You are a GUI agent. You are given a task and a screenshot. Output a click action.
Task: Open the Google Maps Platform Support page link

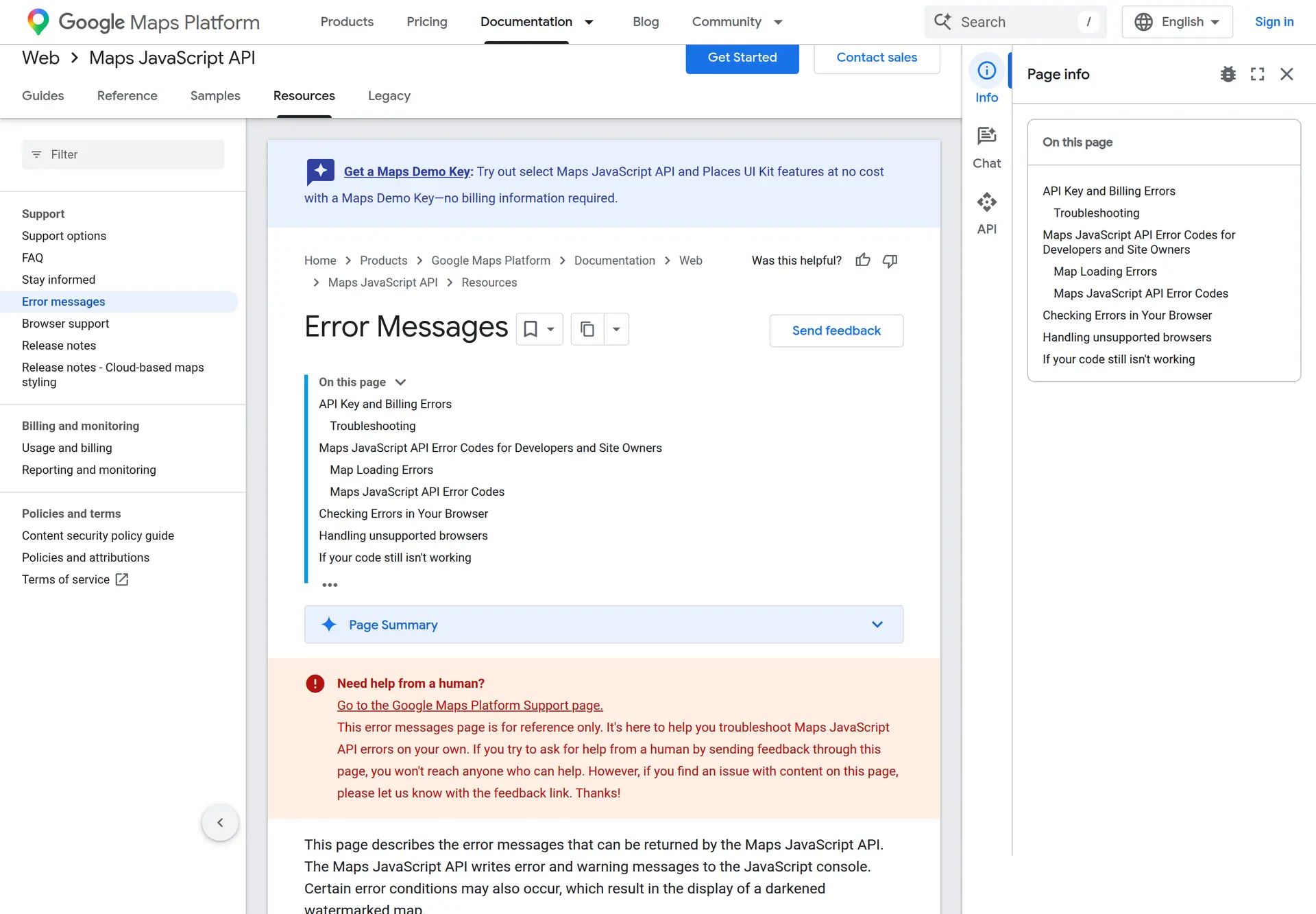click(470, 706)
